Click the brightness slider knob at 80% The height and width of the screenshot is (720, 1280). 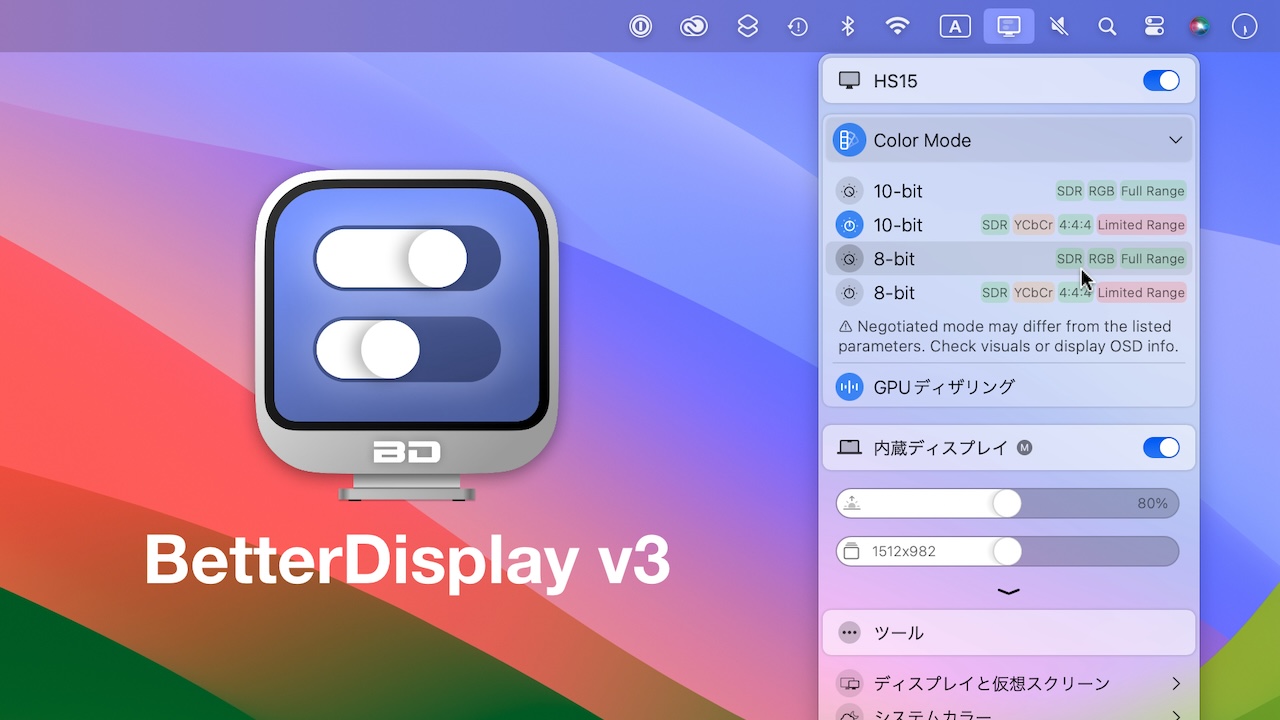pos(1007,503)
